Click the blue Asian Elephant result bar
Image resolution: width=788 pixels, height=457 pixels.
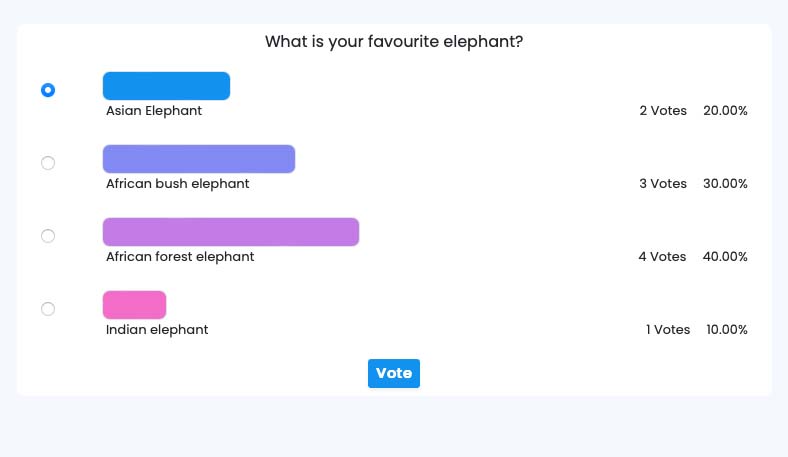166,86
